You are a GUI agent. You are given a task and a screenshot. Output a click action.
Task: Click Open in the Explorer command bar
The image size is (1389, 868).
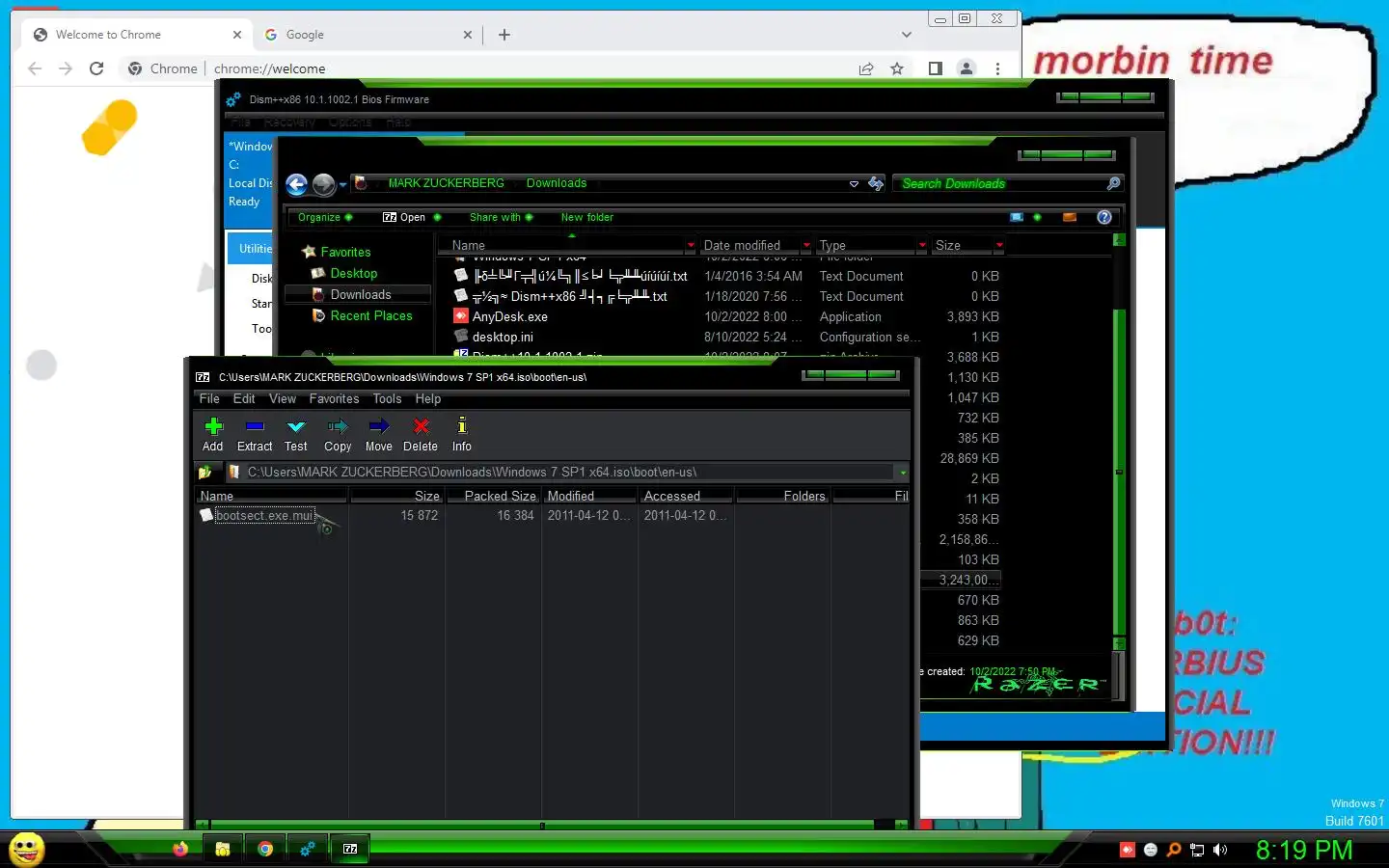click(x=404, y=217)
